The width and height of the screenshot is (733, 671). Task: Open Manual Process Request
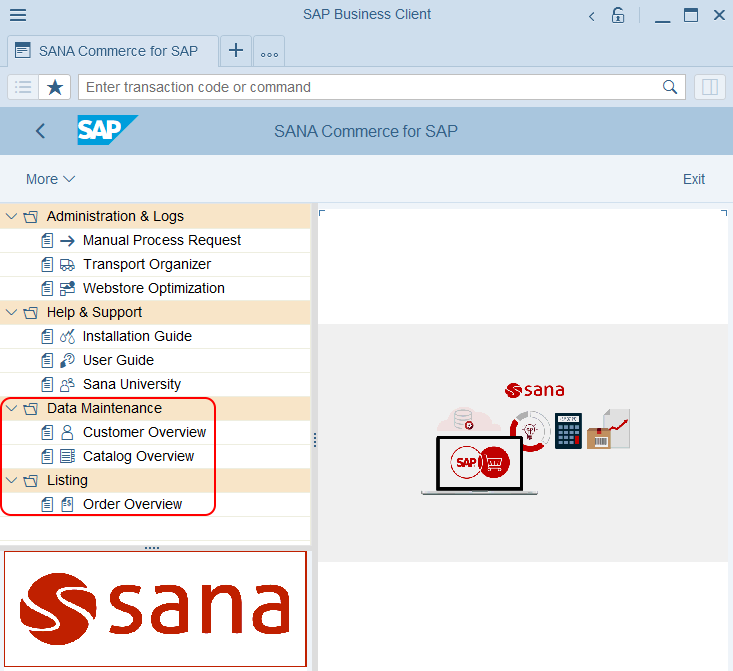pos(162,240)
